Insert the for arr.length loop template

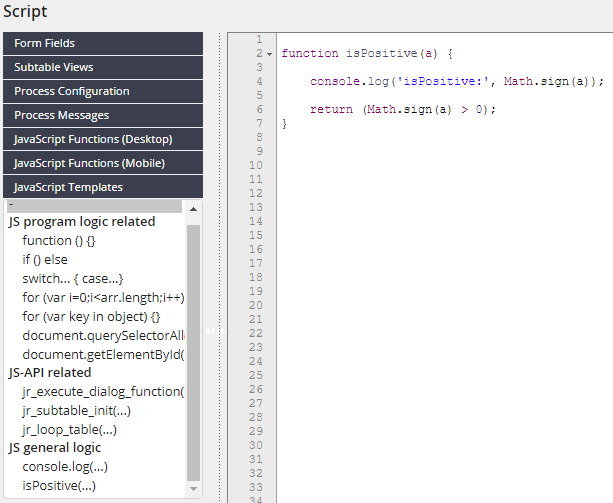(103, 297)
